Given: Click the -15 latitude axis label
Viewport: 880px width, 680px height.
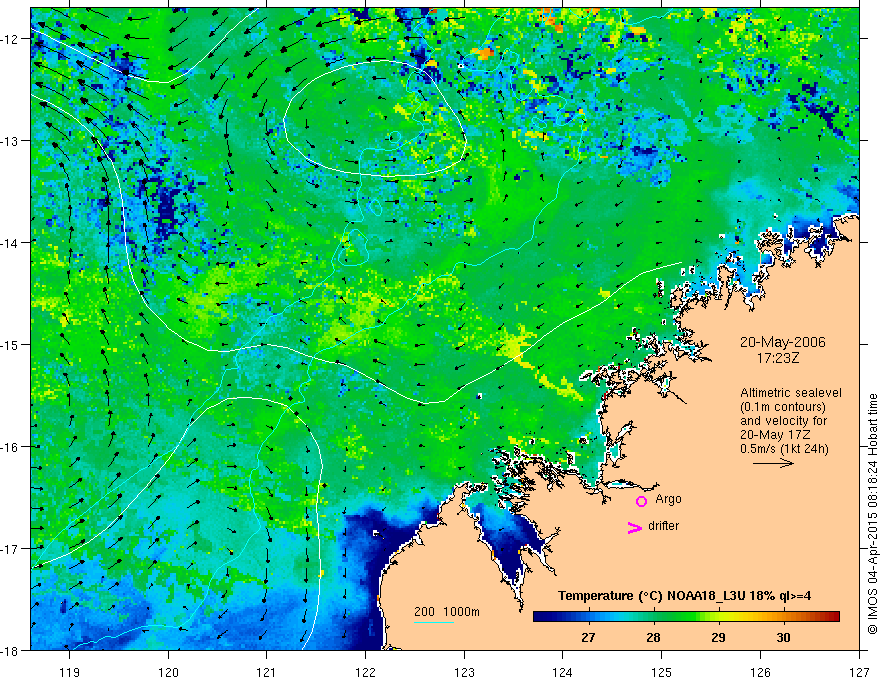Looking at the screenshot, I should click(10, 345).
